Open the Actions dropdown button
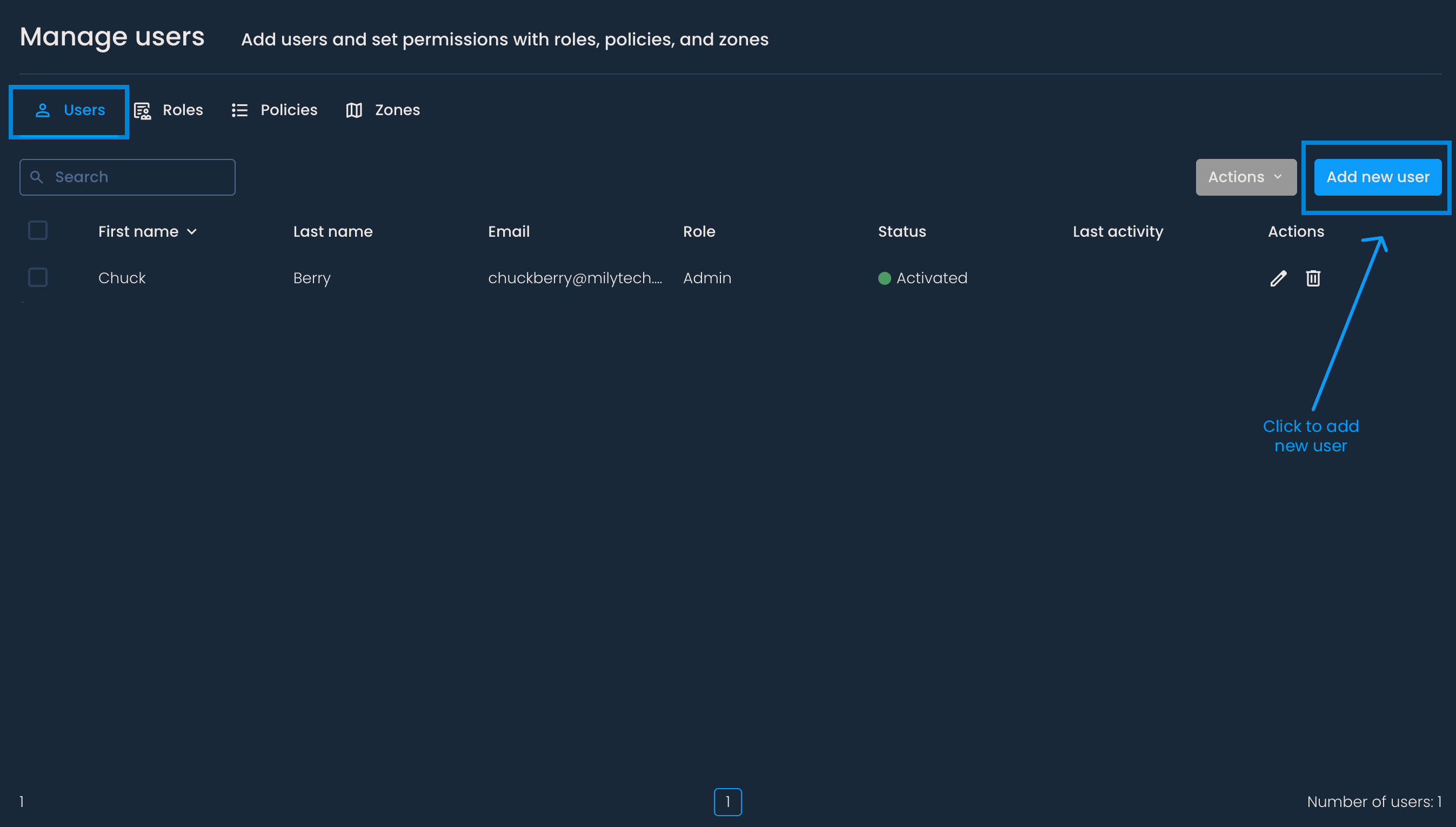 coord(1245,177)
